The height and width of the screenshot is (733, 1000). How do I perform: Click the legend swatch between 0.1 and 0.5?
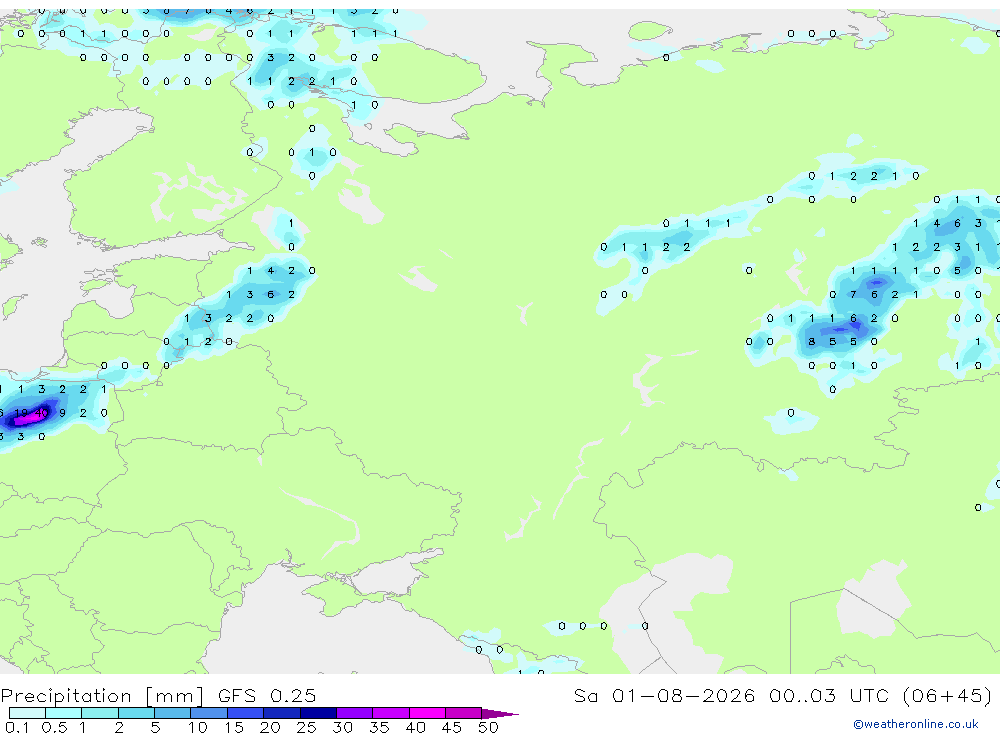[27, 713]
